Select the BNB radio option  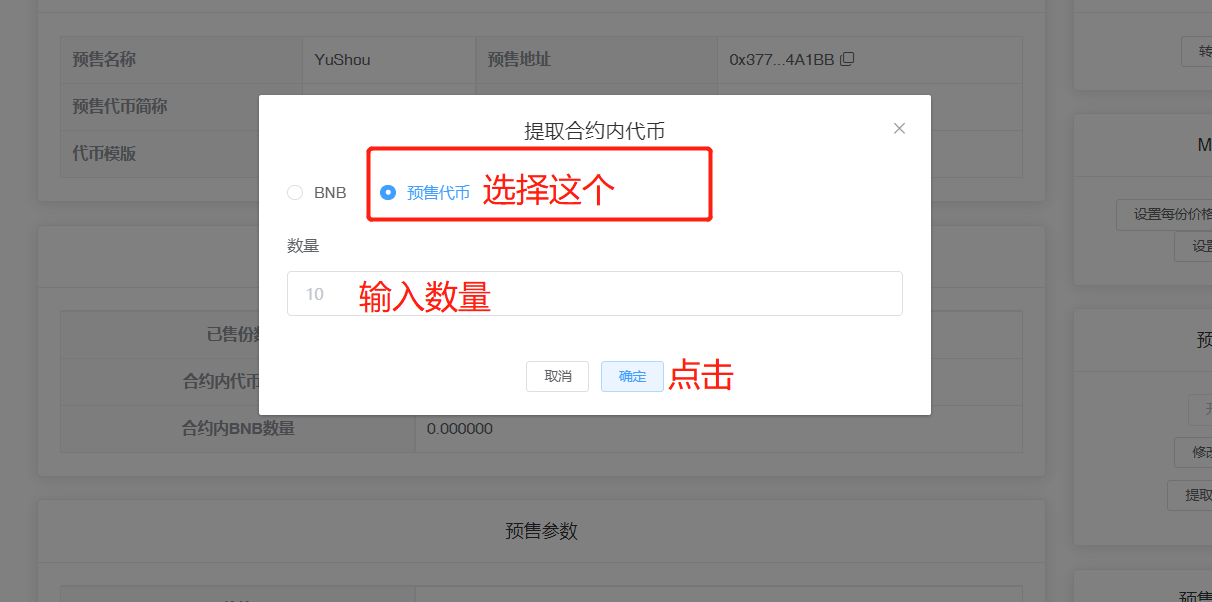tap(295, 193)
